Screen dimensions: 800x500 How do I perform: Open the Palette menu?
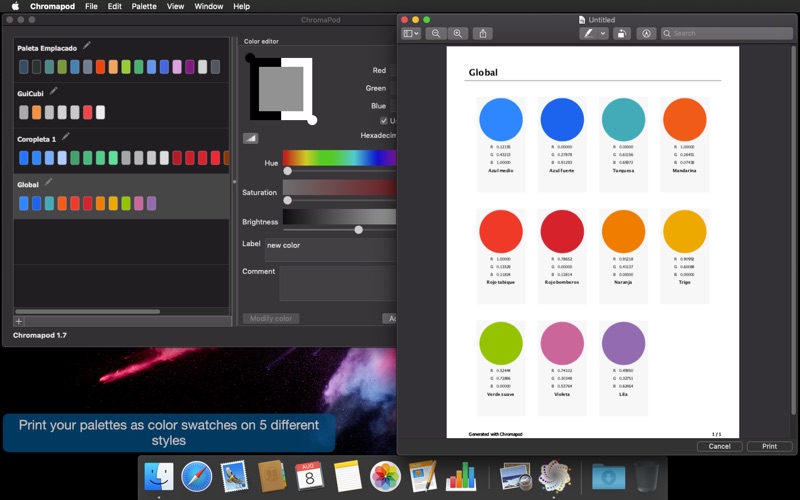point(144,6)
